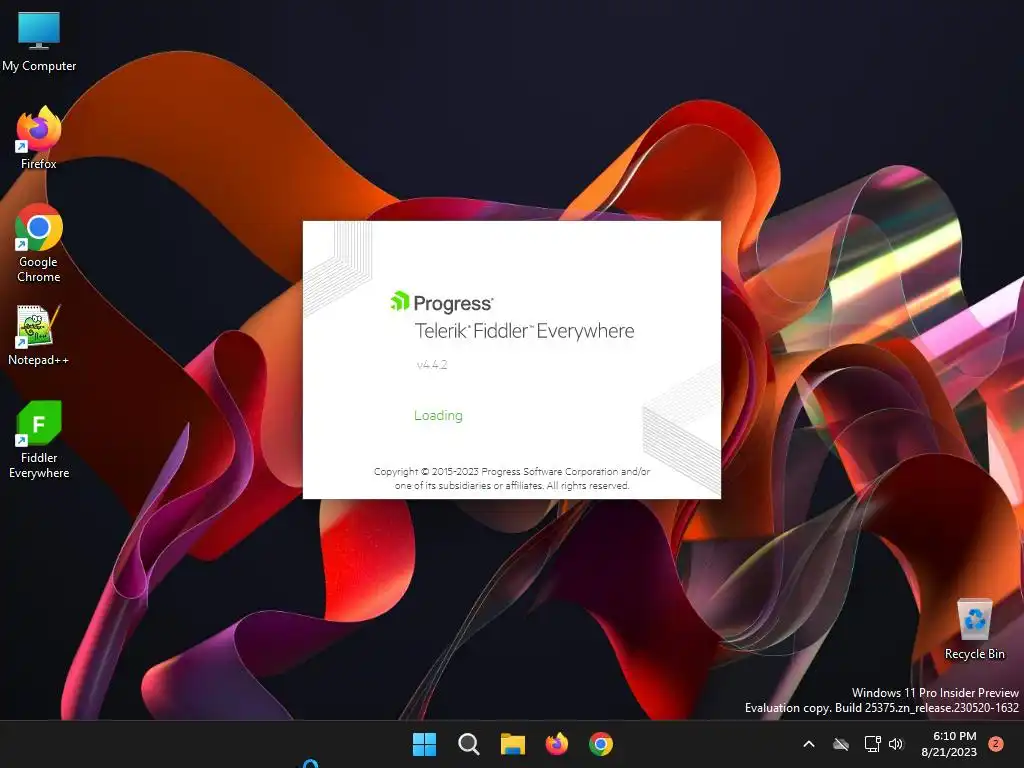Click the green Loading status text

click(438, 415)
